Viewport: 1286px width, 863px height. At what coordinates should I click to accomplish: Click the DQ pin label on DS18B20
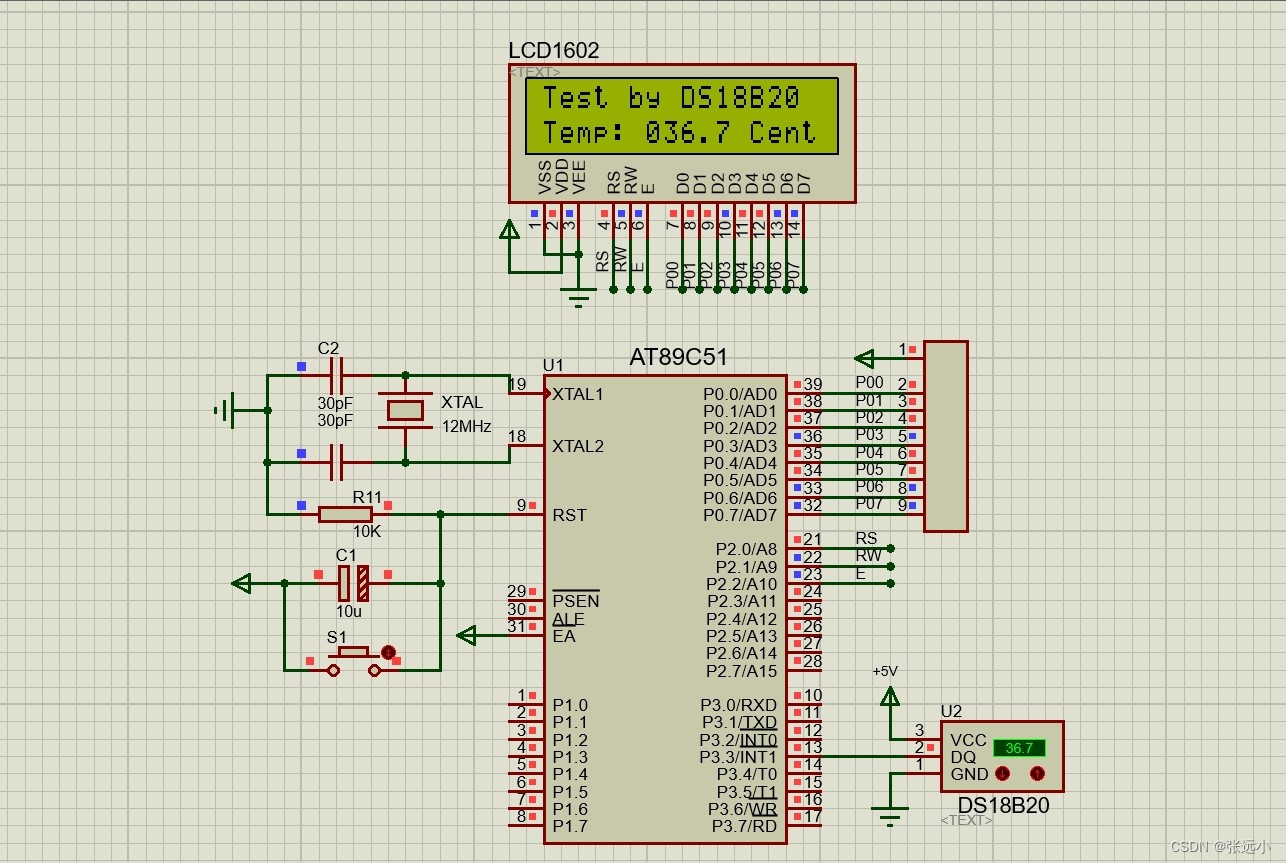(x=963, y=757)
